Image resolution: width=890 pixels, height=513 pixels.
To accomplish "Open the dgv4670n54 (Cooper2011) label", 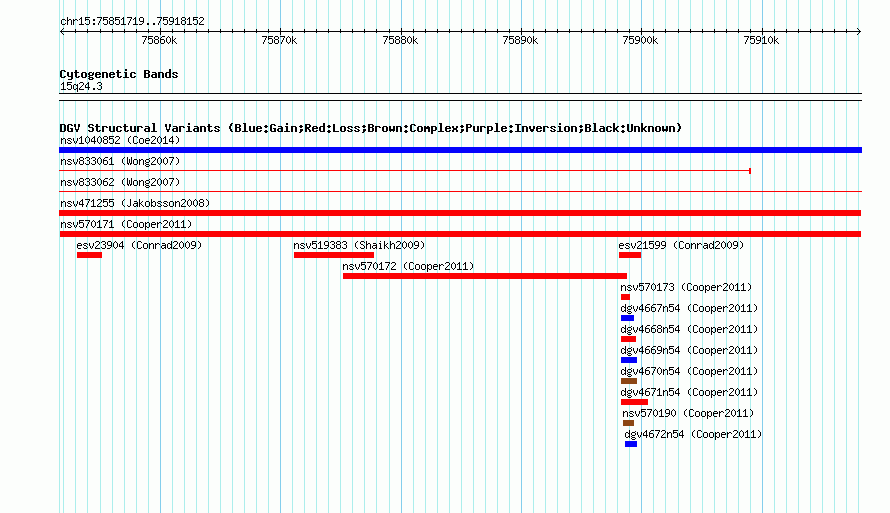I will 689,371.
